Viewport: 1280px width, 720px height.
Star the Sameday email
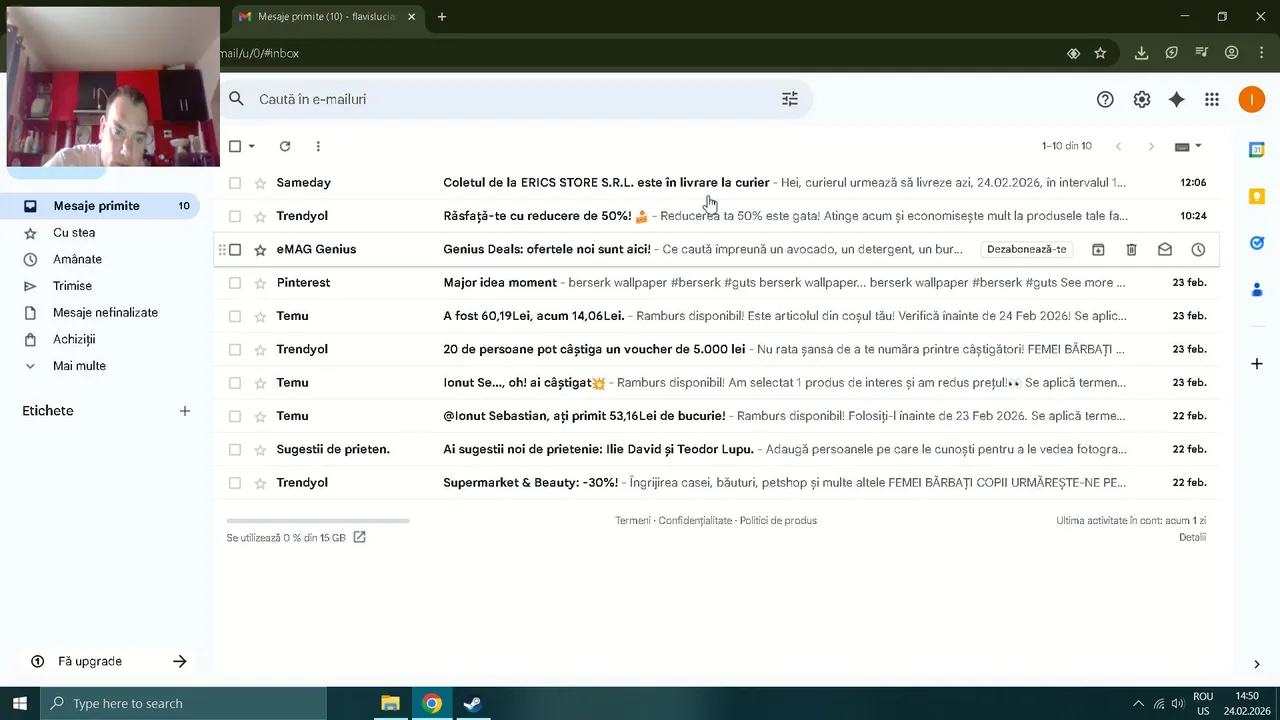pyautogui.click(x=260, y=183)
